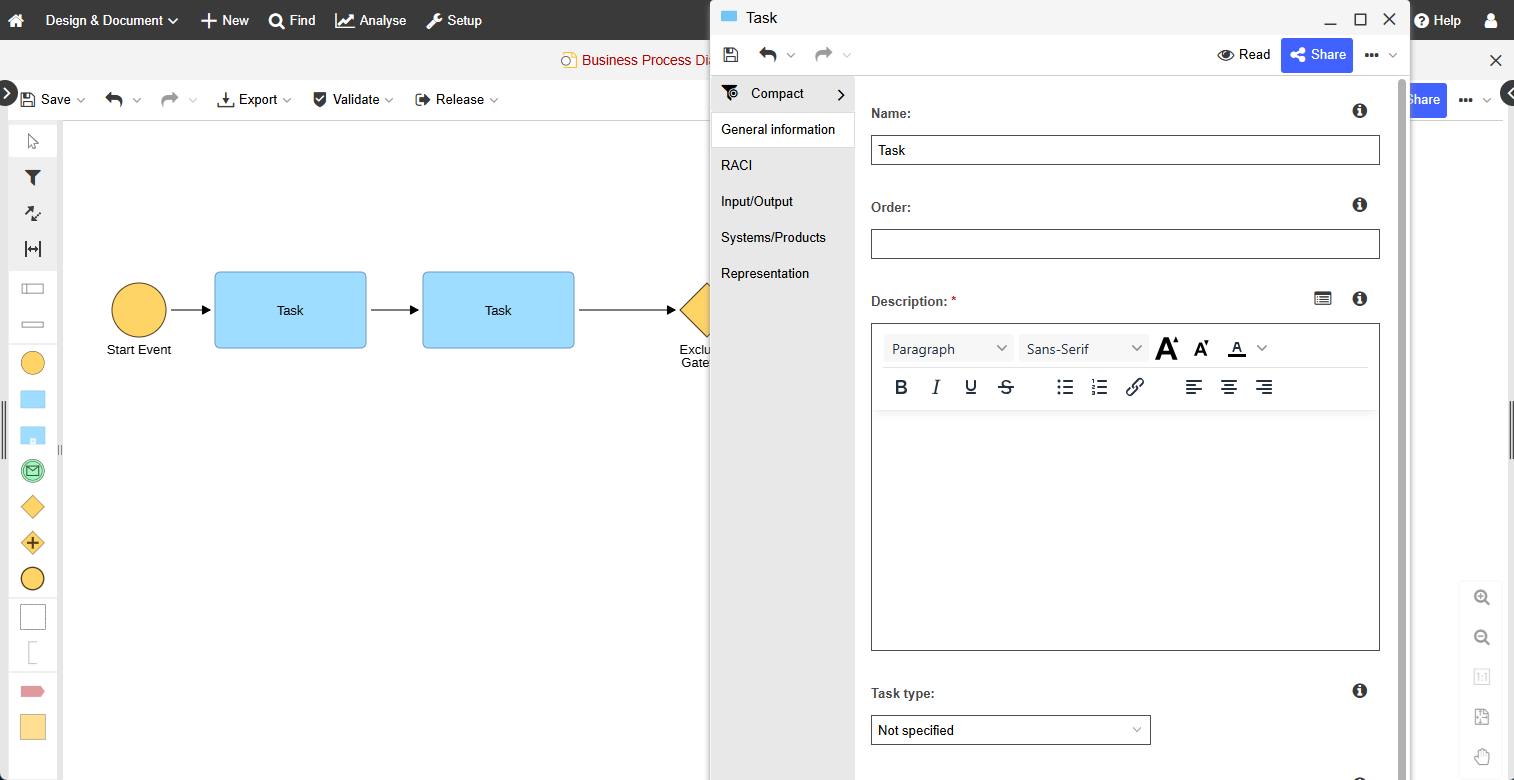Insert a hyperlink with the link icon
1514x780 pixels.
1134,387
